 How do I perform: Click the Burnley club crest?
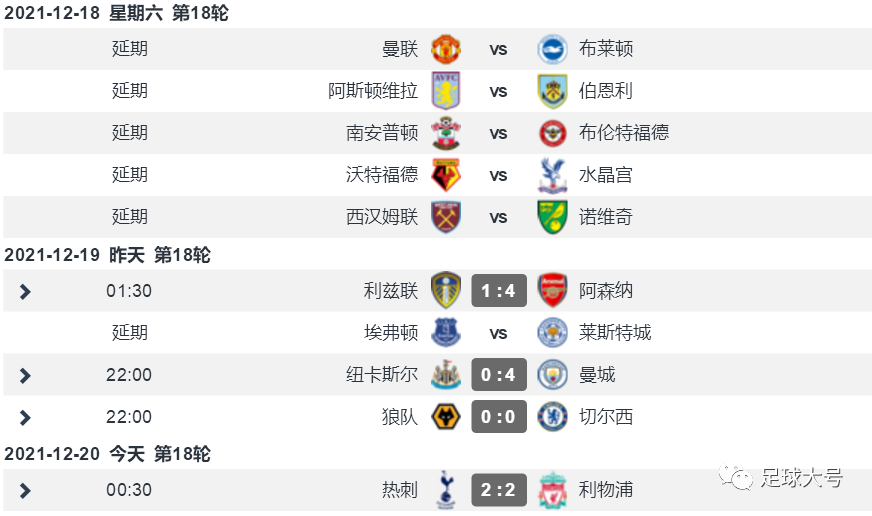553,91
